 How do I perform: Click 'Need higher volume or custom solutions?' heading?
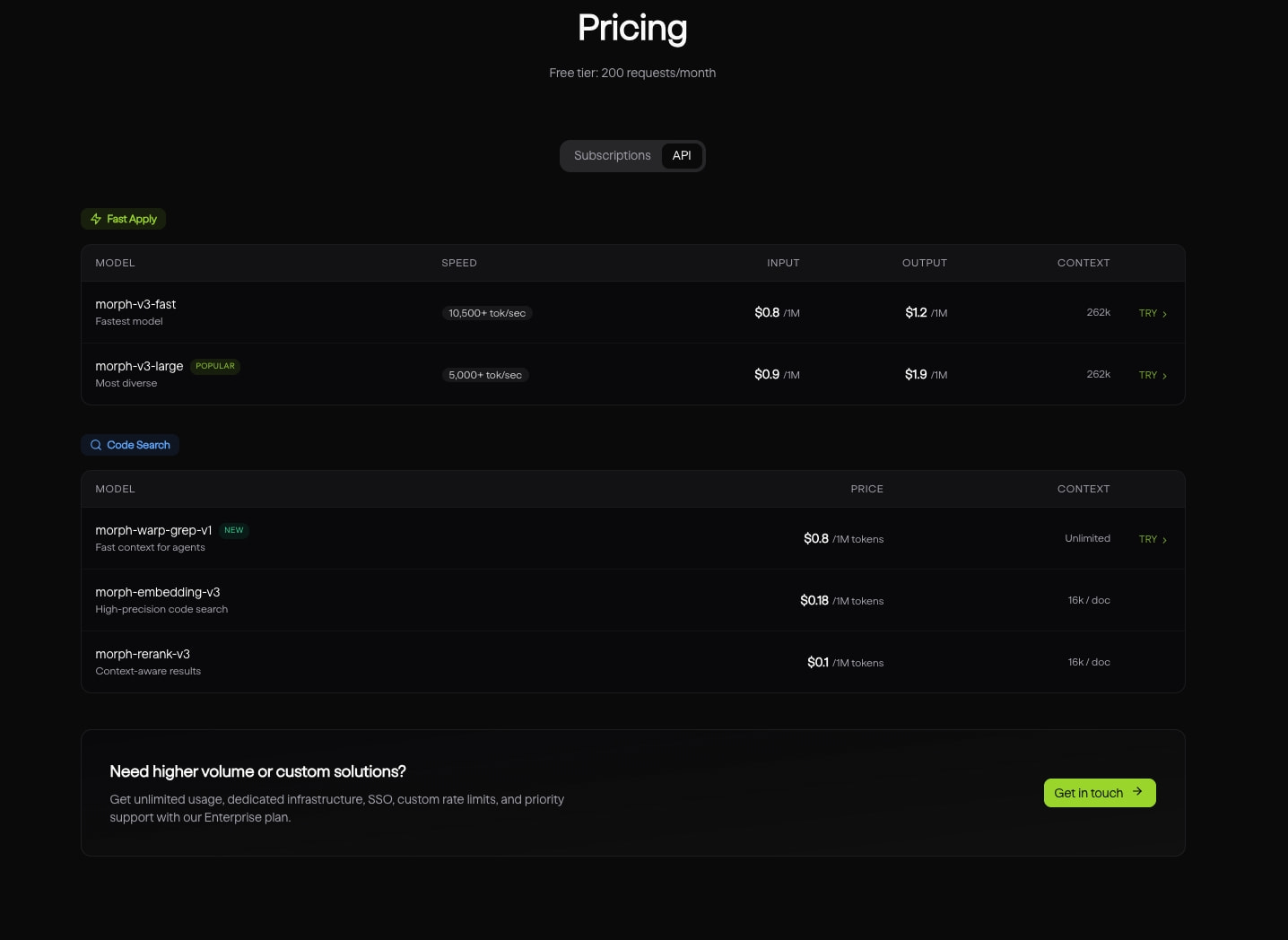tap(257, 771)
